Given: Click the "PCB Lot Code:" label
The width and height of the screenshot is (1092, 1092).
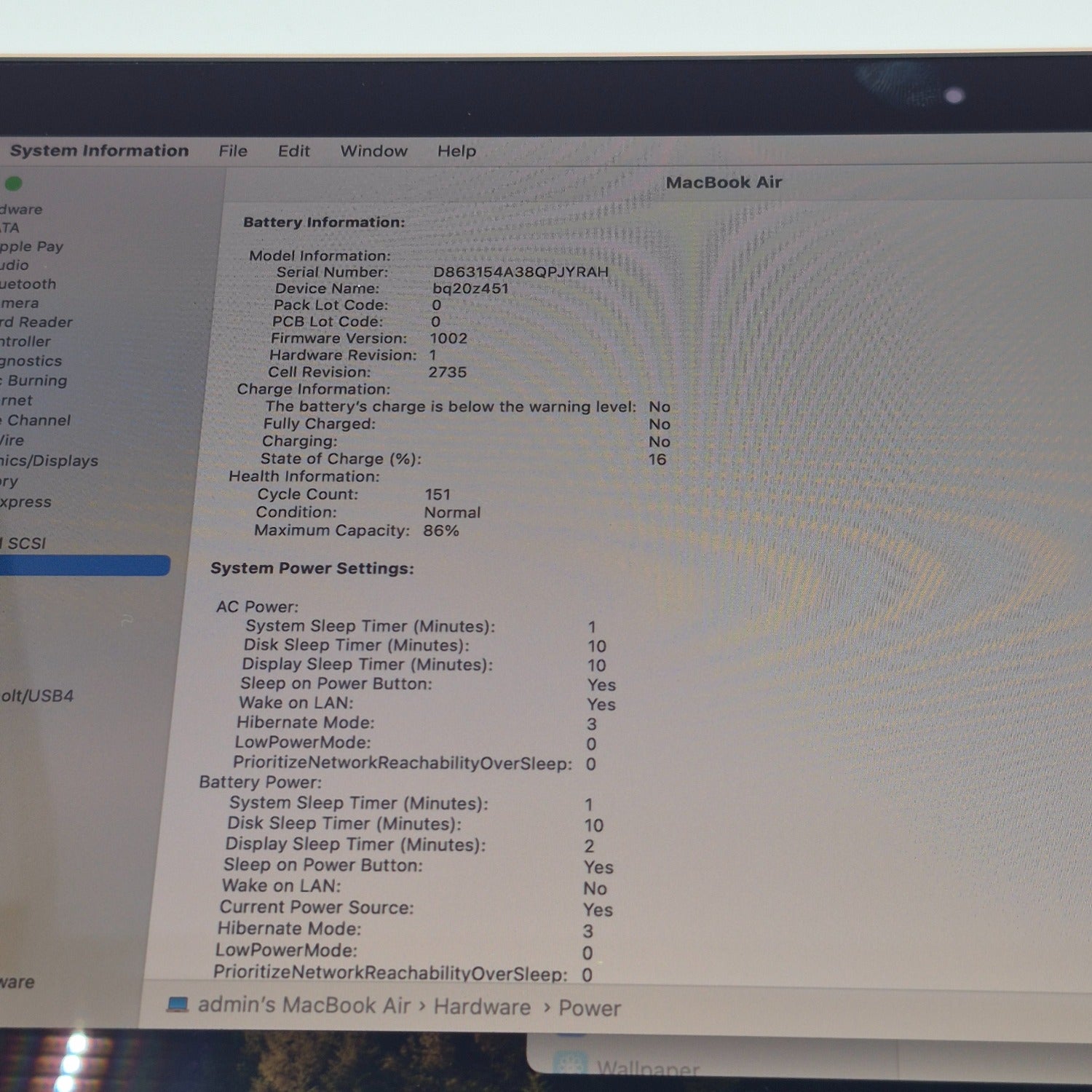Looking at the screenshot, I should [x=327, y=322].
